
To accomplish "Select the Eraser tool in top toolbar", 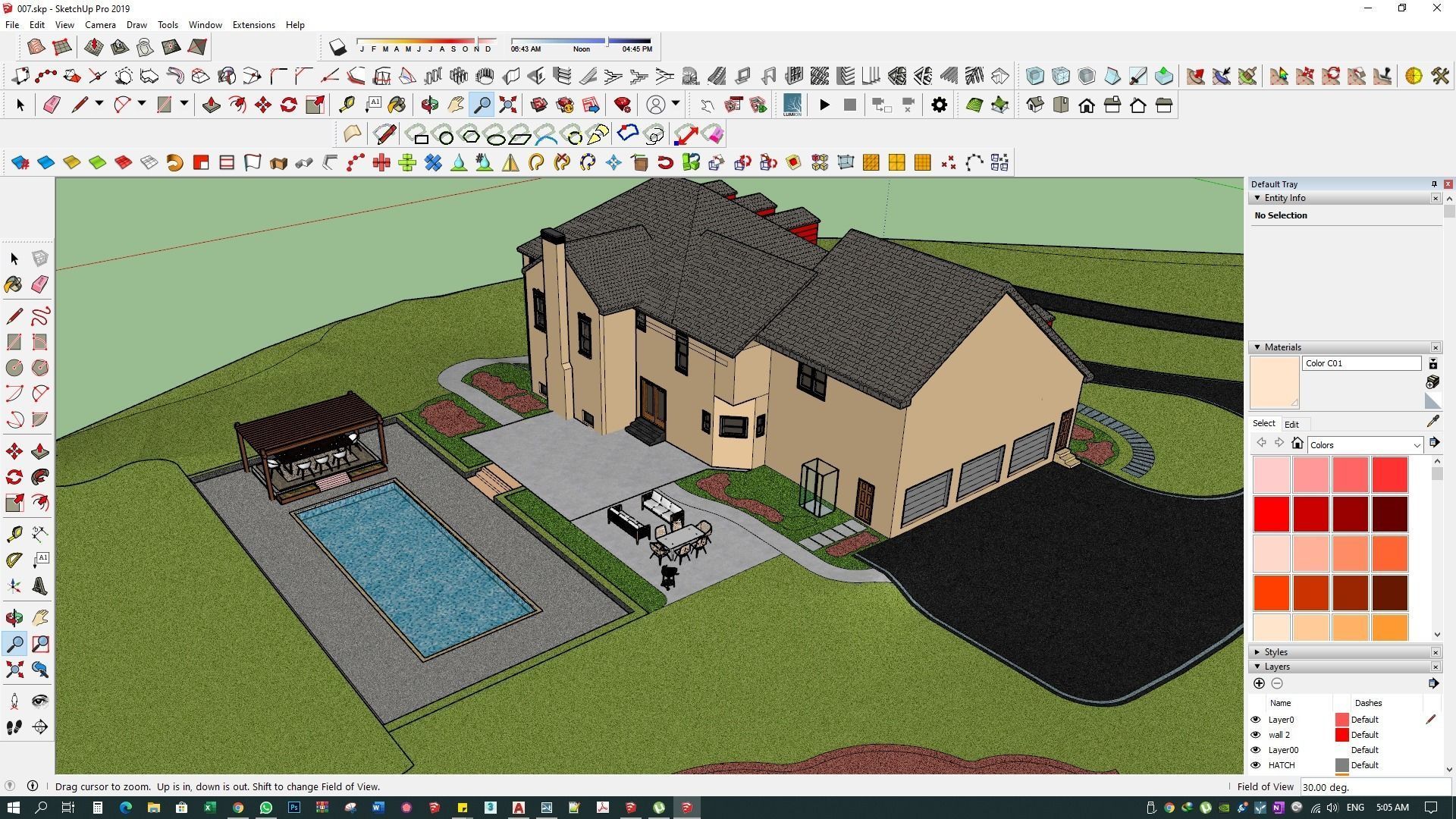I will [x=52, y=105].
